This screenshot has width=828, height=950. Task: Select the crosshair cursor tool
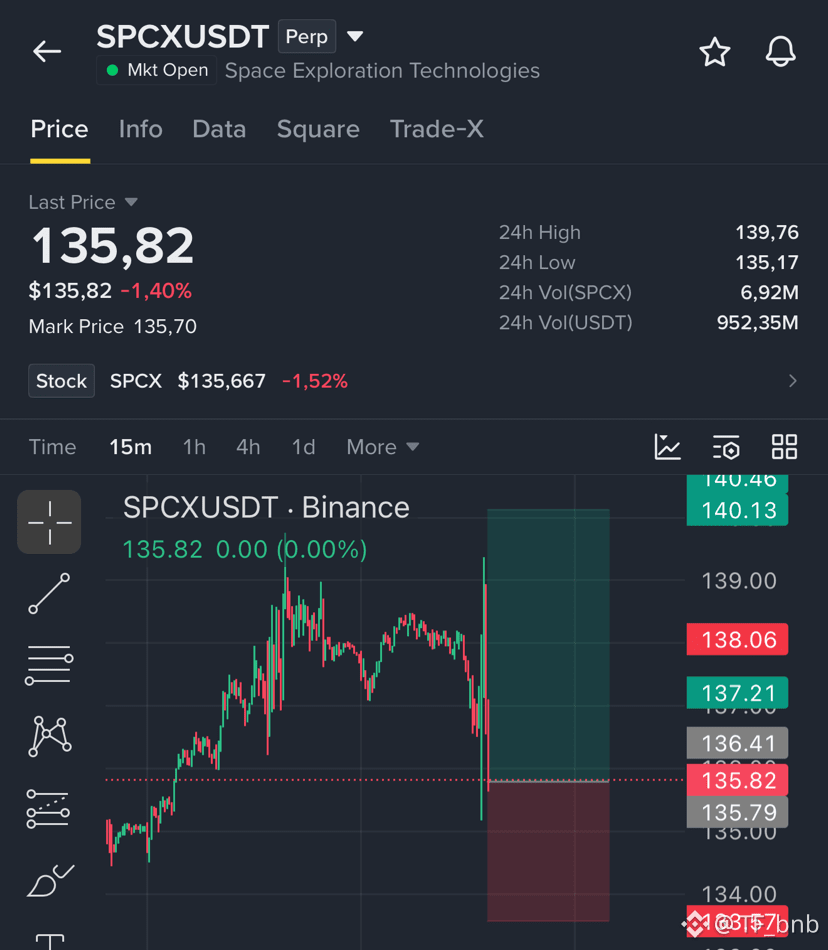[x=49, y=522]
